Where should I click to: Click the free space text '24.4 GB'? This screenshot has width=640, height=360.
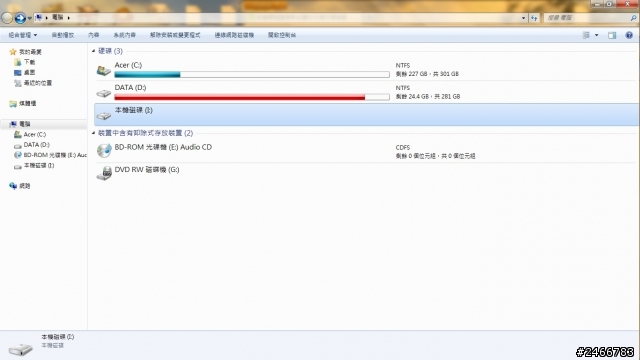419,96
